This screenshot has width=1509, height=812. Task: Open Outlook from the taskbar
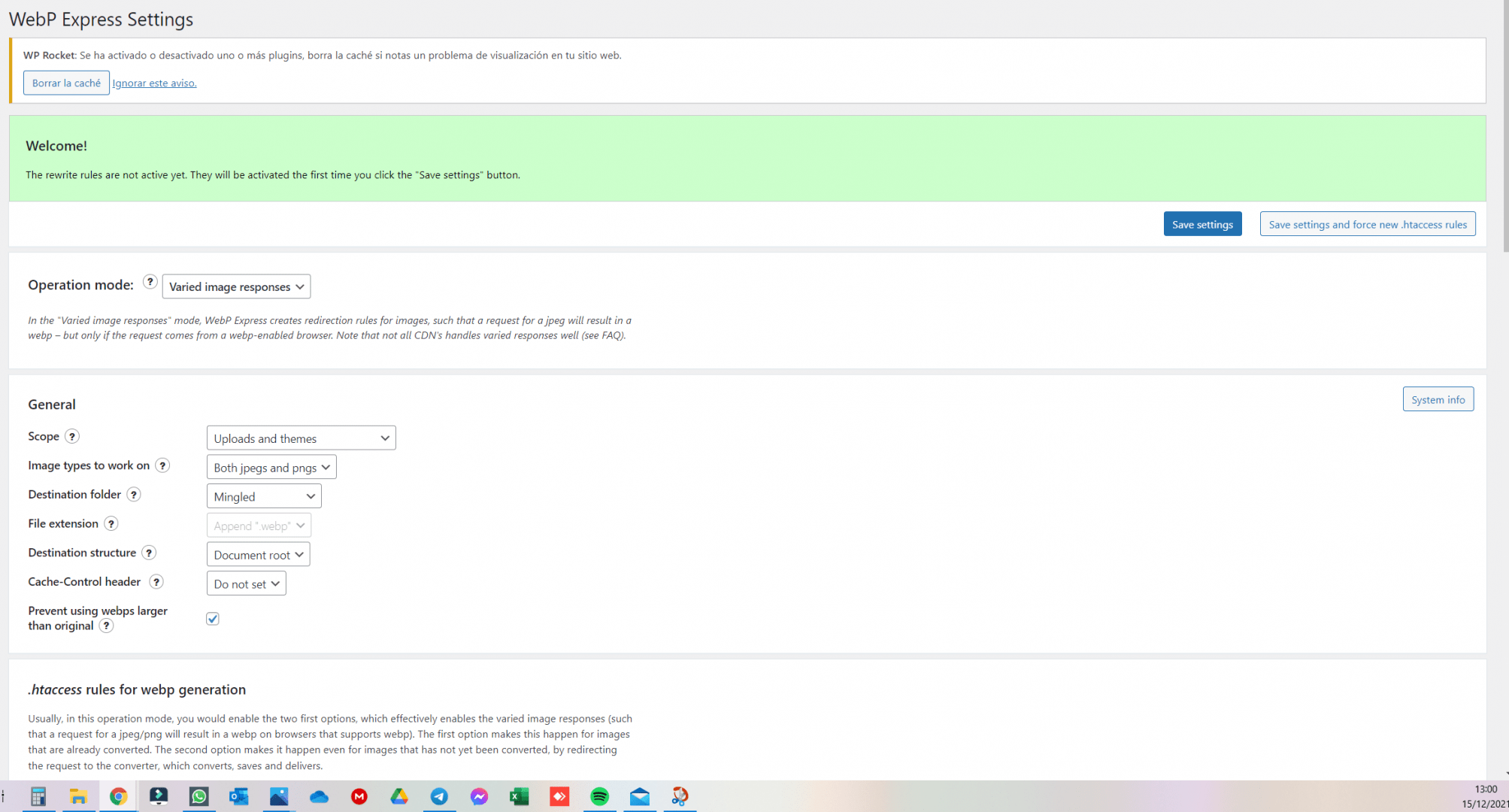tap(239, 796)
